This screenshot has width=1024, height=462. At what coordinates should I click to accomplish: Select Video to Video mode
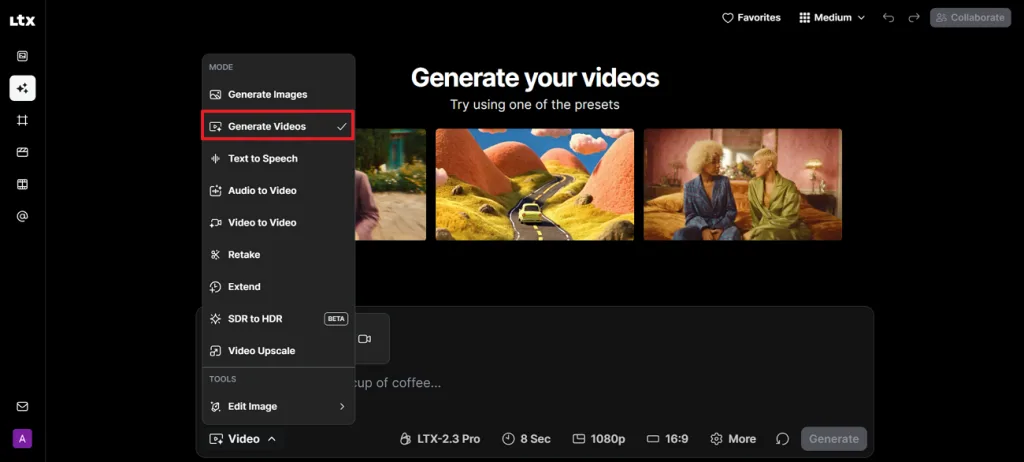click(x=278, y=223)
